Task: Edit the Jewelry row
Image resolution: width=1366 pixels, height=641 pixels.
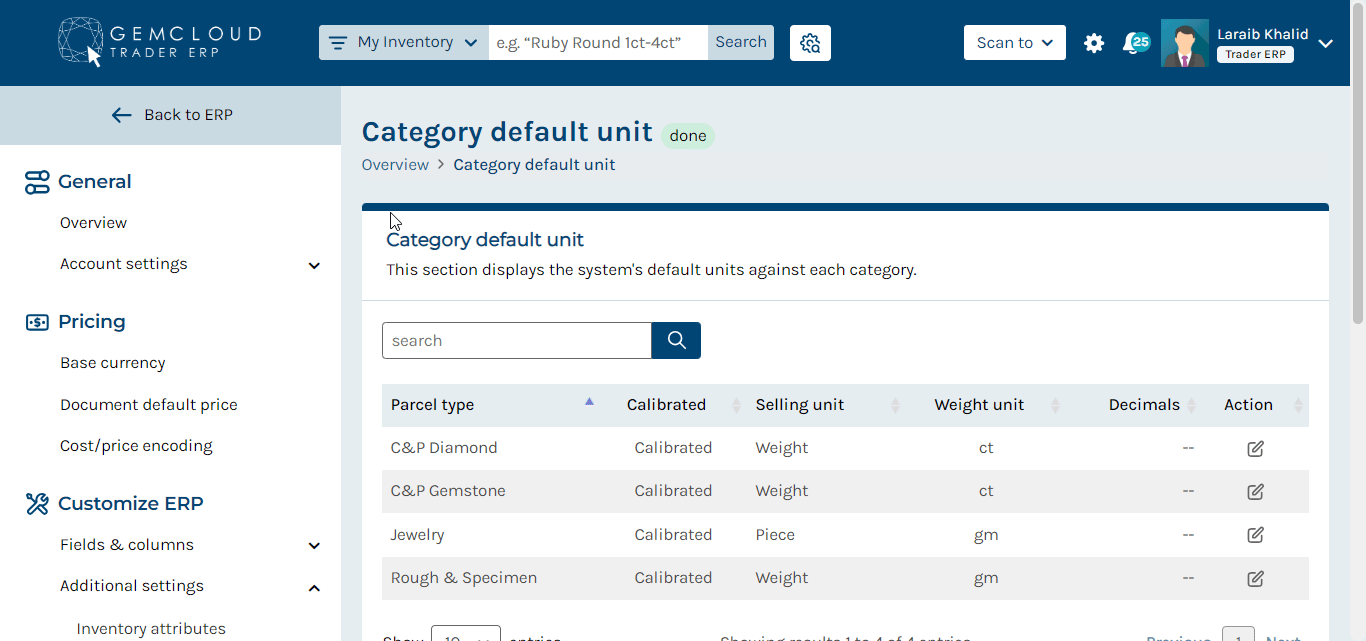Action: coord(1255,535)
